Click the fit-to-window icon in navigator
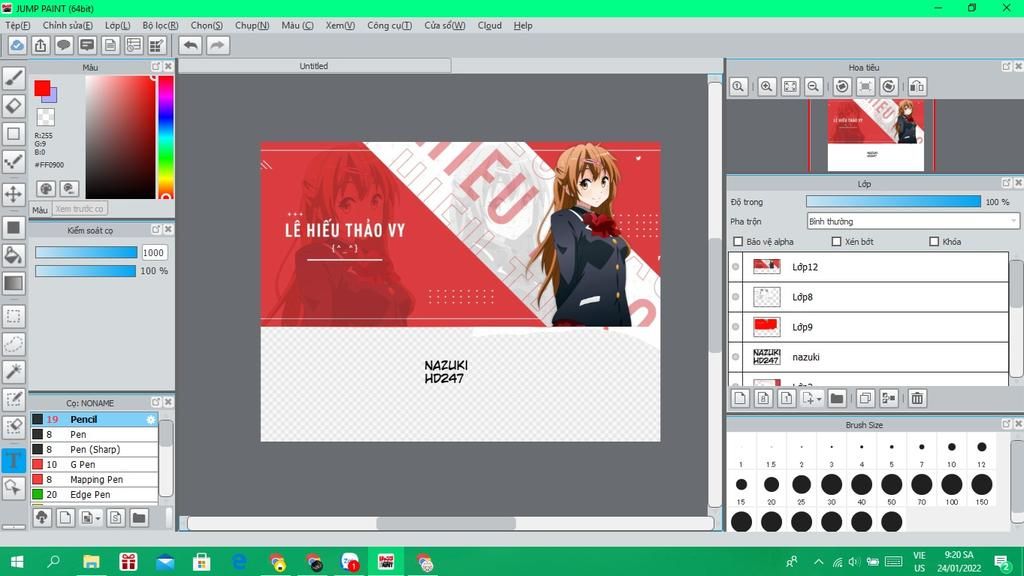 (790, 86)
